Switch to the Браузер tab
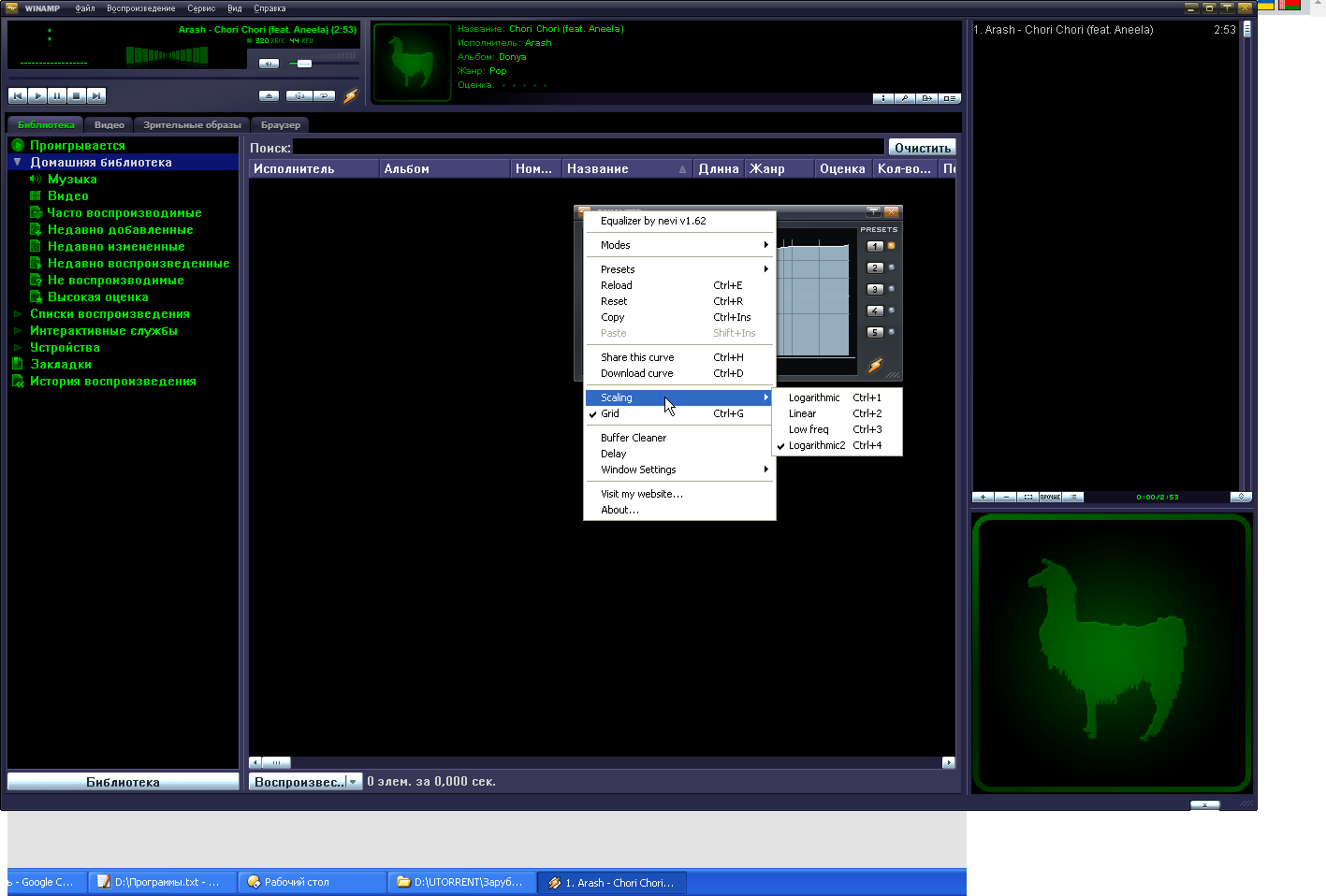This screenshot has height=896, width=1326. [281, 124]
